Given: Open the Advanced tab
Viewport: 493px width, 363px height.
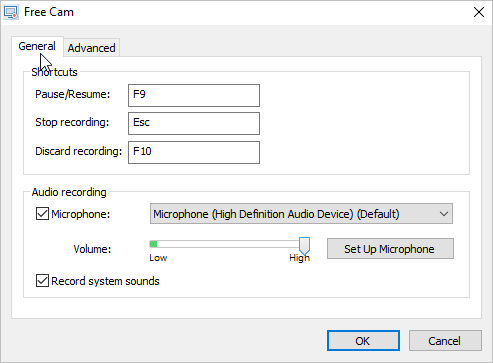Looking at the screenshot, I should click(91, 48).
